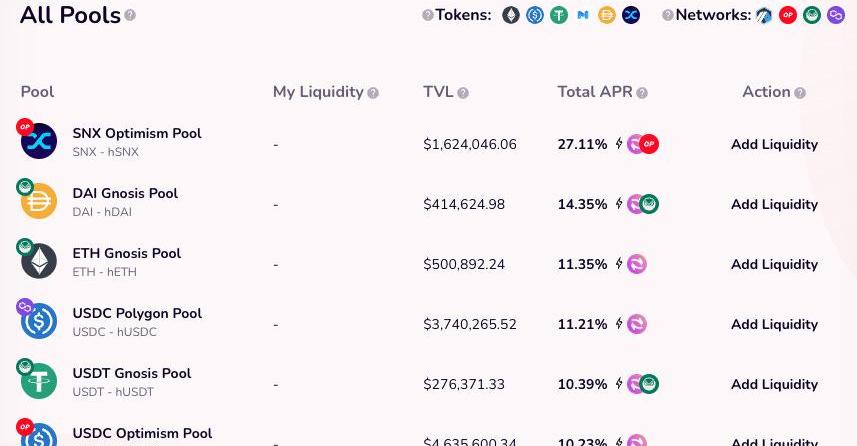Image resolution: width=857 pixels, height=446 pixels.
Task: Open the ETH Gnosis Pool entry
Action: coord(126,253)
